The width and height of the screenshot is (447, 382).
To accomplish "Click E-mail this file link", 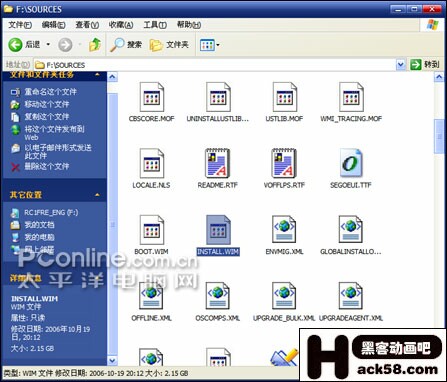I will click(x=51, y=151).
